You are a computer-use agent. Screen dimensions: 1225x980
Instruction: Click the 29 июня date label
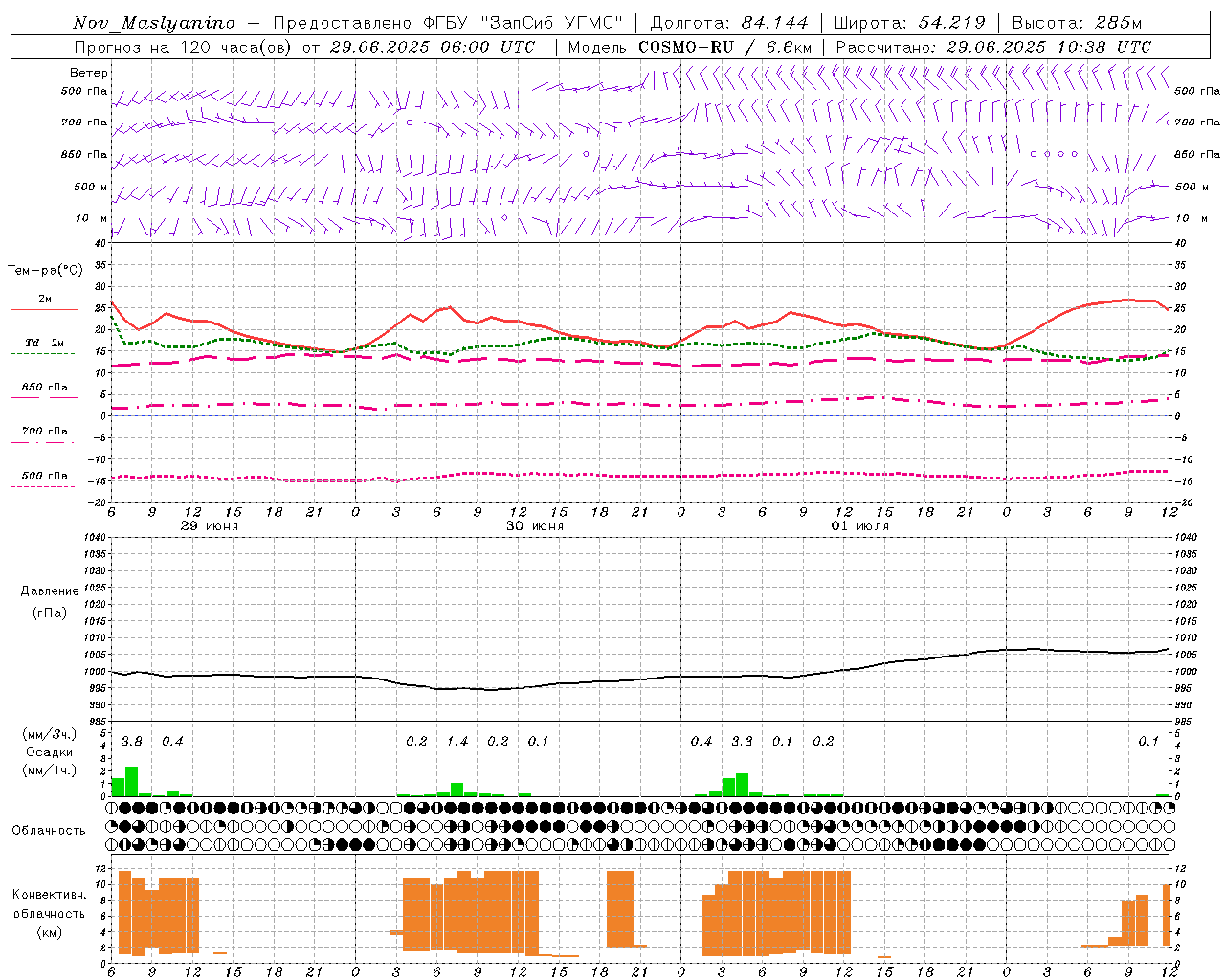click(x=210, y=526)
